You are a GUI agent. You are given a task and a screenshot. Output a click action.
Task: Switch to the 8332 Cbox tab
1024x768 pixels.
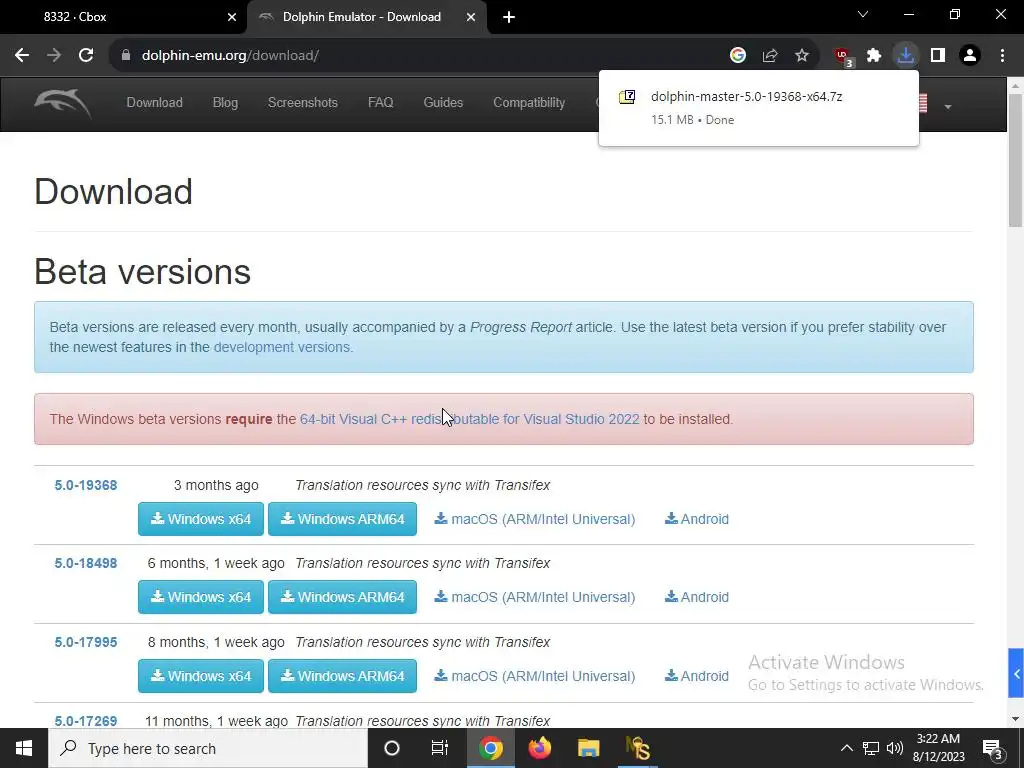123,17
